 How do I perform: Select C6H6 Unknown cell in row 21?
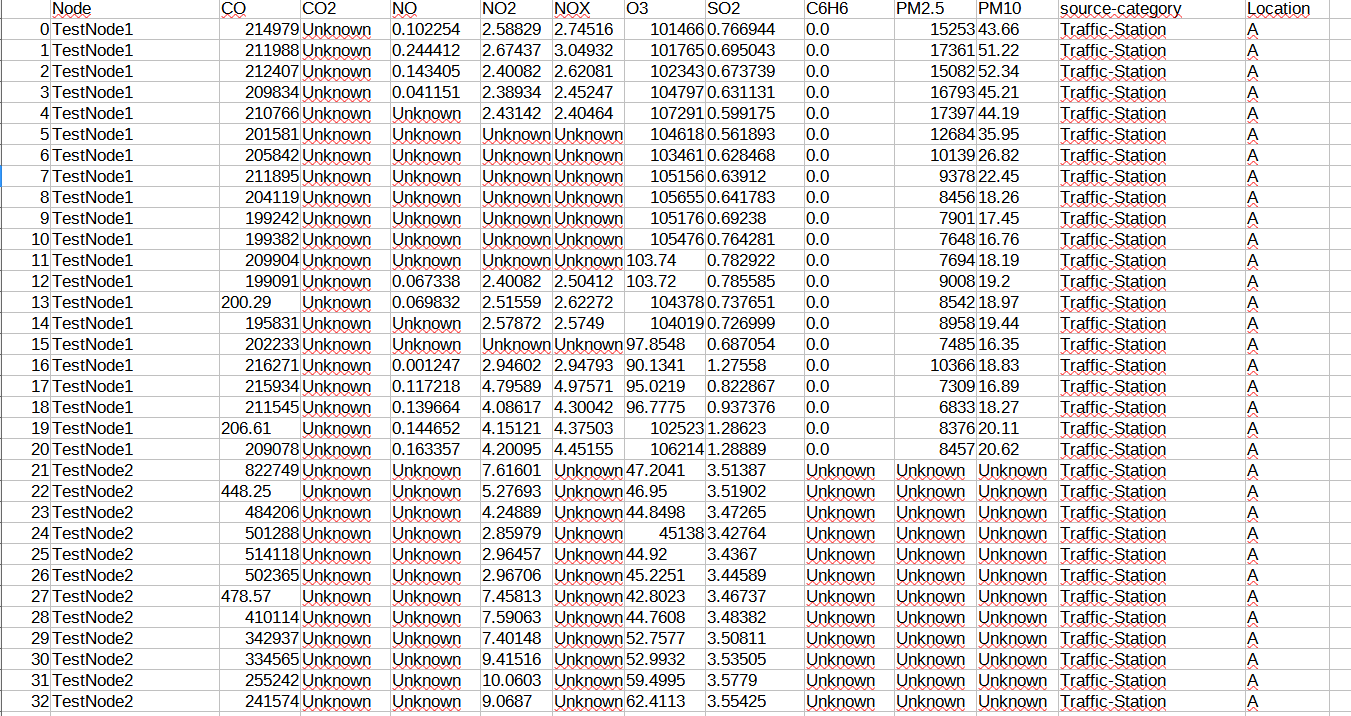pyautogui.click(x=848, y=471)
